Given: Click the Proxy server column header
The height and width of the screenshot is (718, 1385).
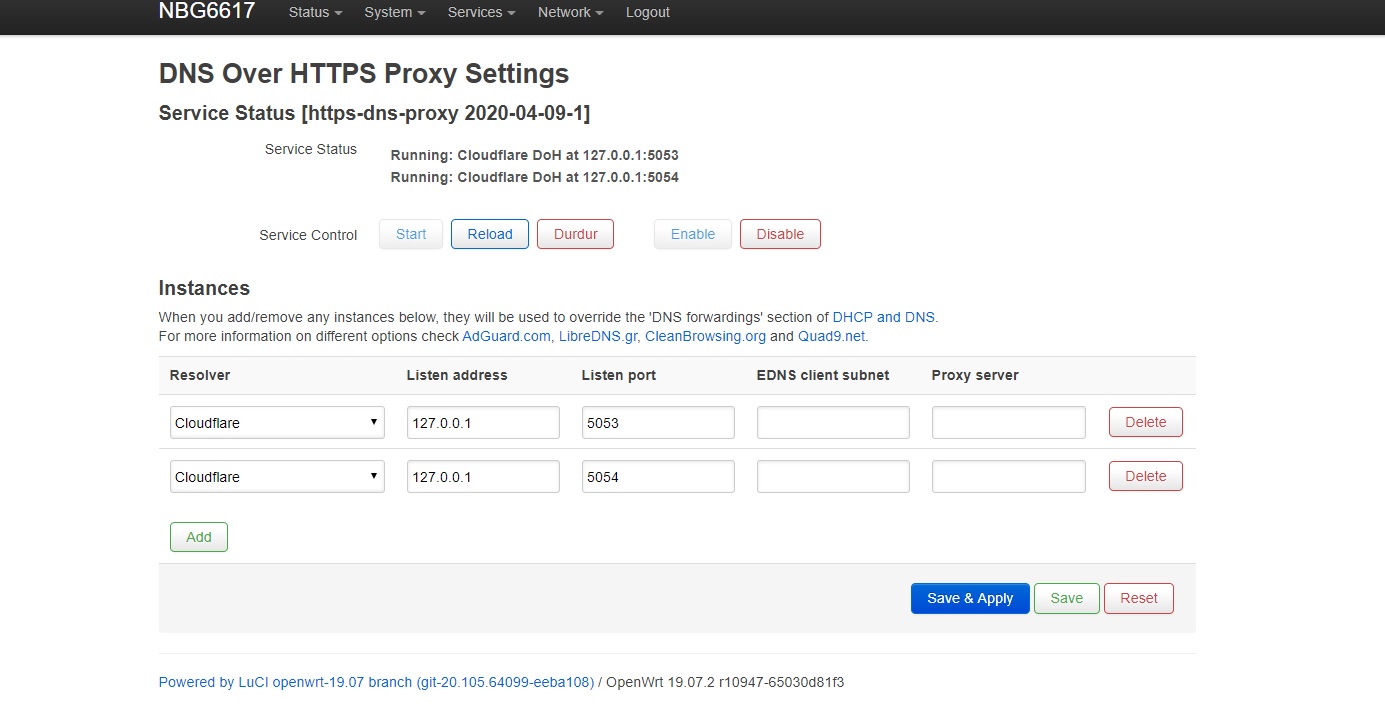Looking at the screenshot, I should coord(975,375).
